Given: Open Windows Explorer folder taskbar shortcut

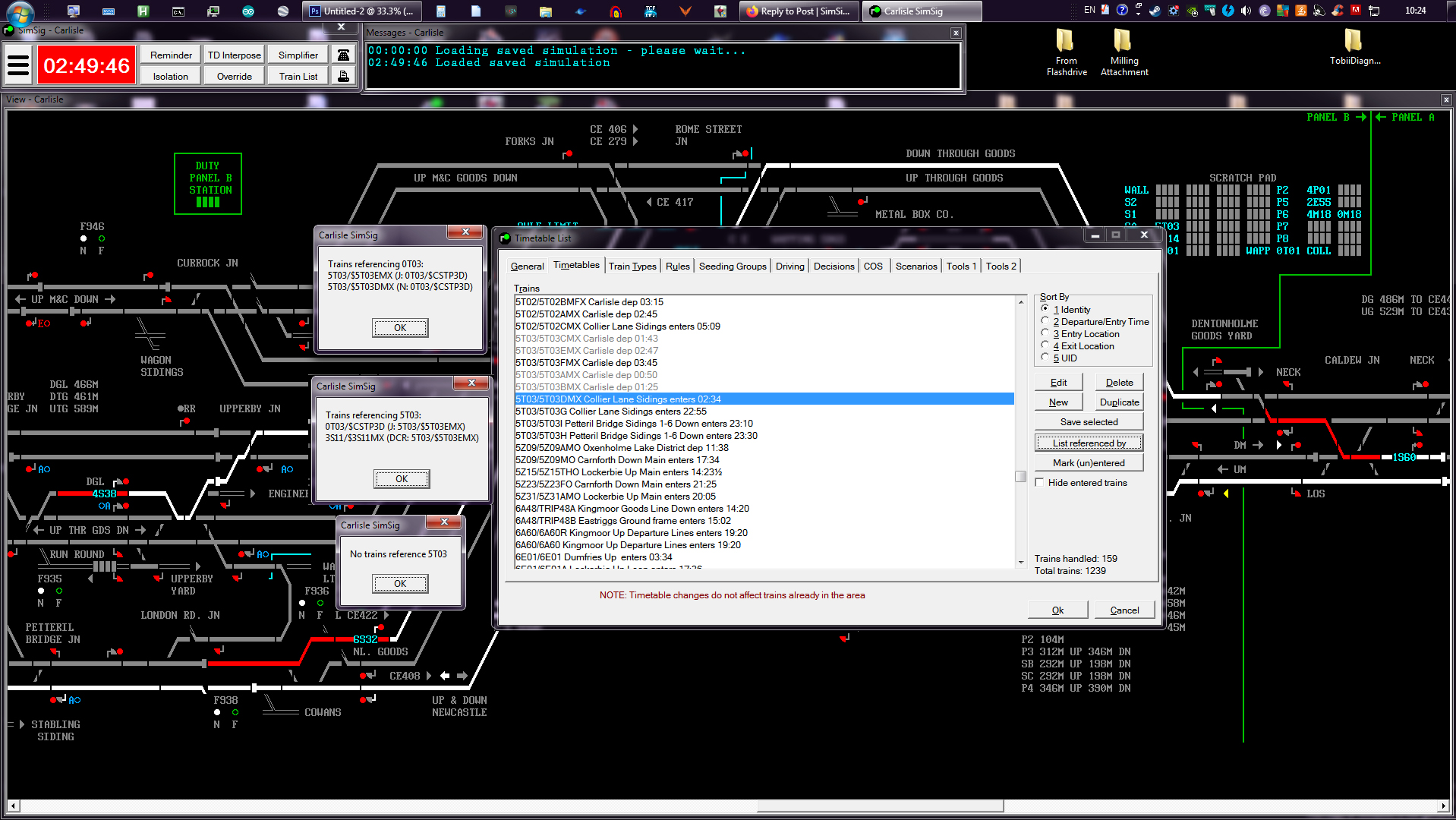Looking at the screenshot, I should pos(546,11).
